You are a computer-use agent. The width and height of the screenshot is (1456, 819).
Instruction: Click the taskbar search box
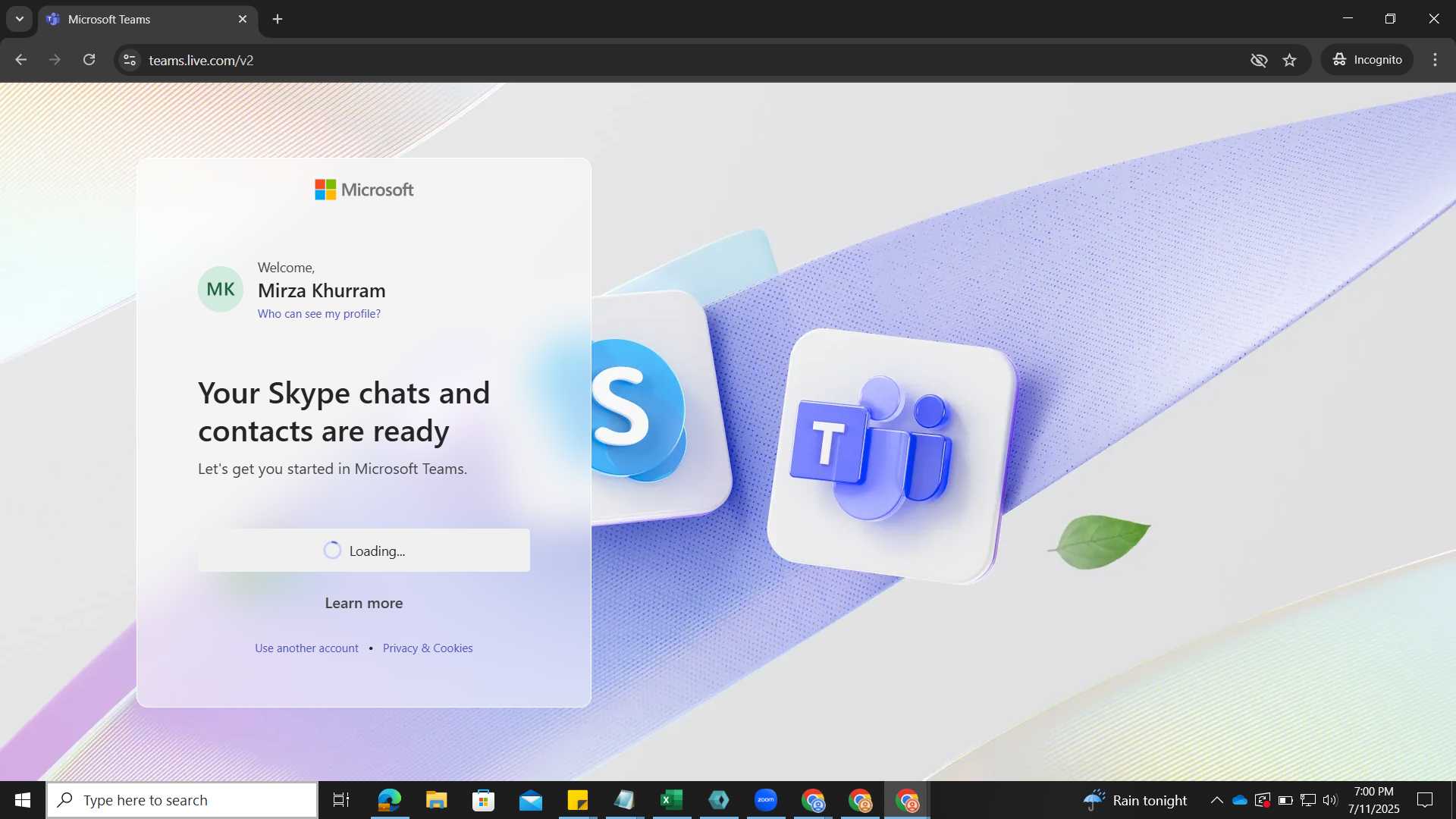click(x=182, y=800)
